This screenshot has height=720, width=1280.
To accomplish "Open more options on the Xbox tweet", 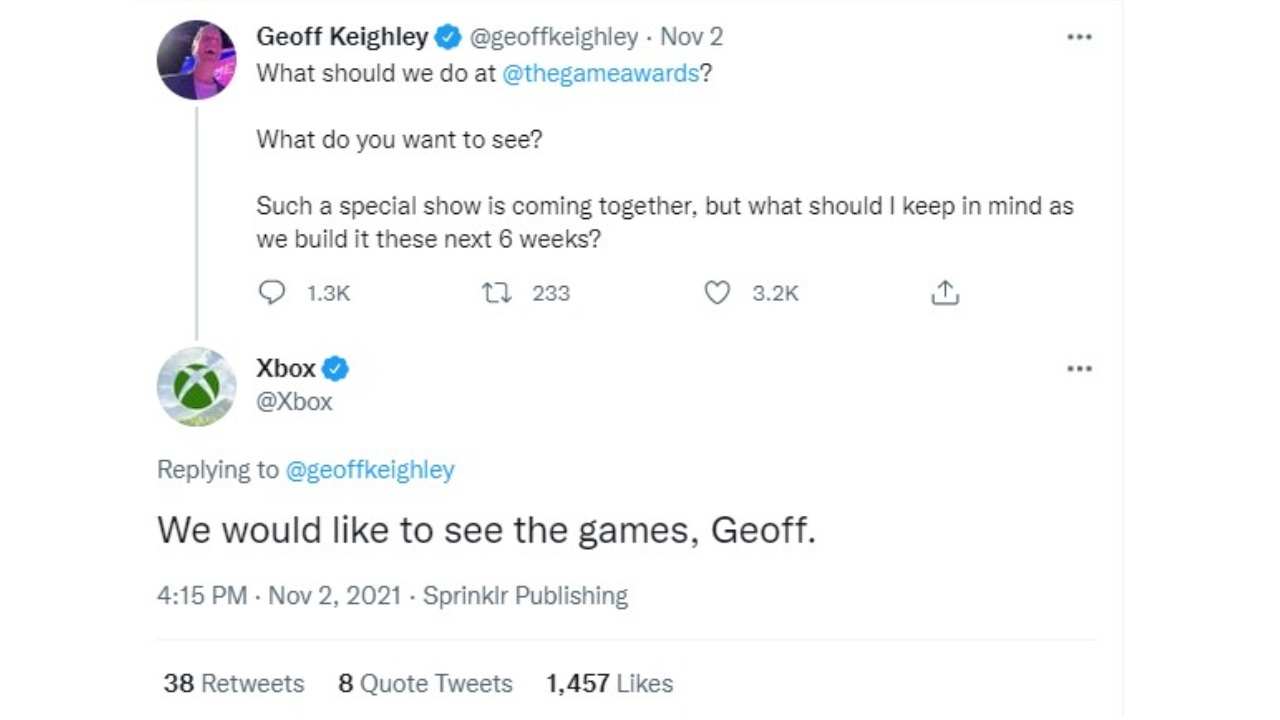I will coord(1079,369).
